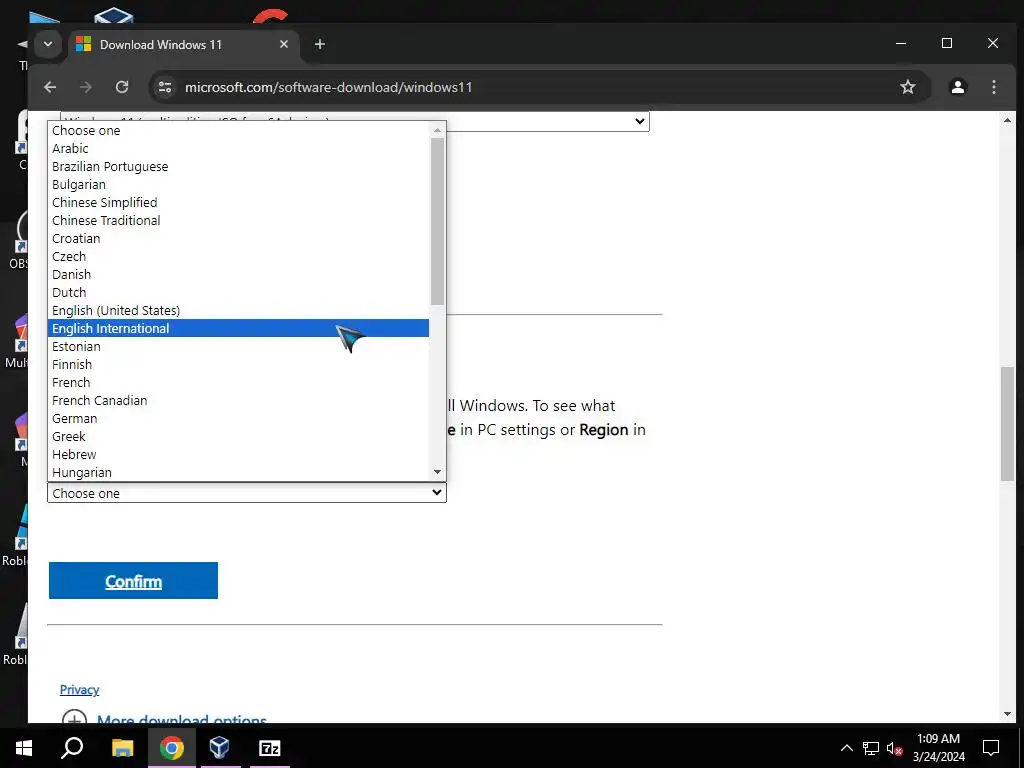1024x768 pixels.
Task: Click the language list scroll down arrow
Action: click(x=437, y=472)
